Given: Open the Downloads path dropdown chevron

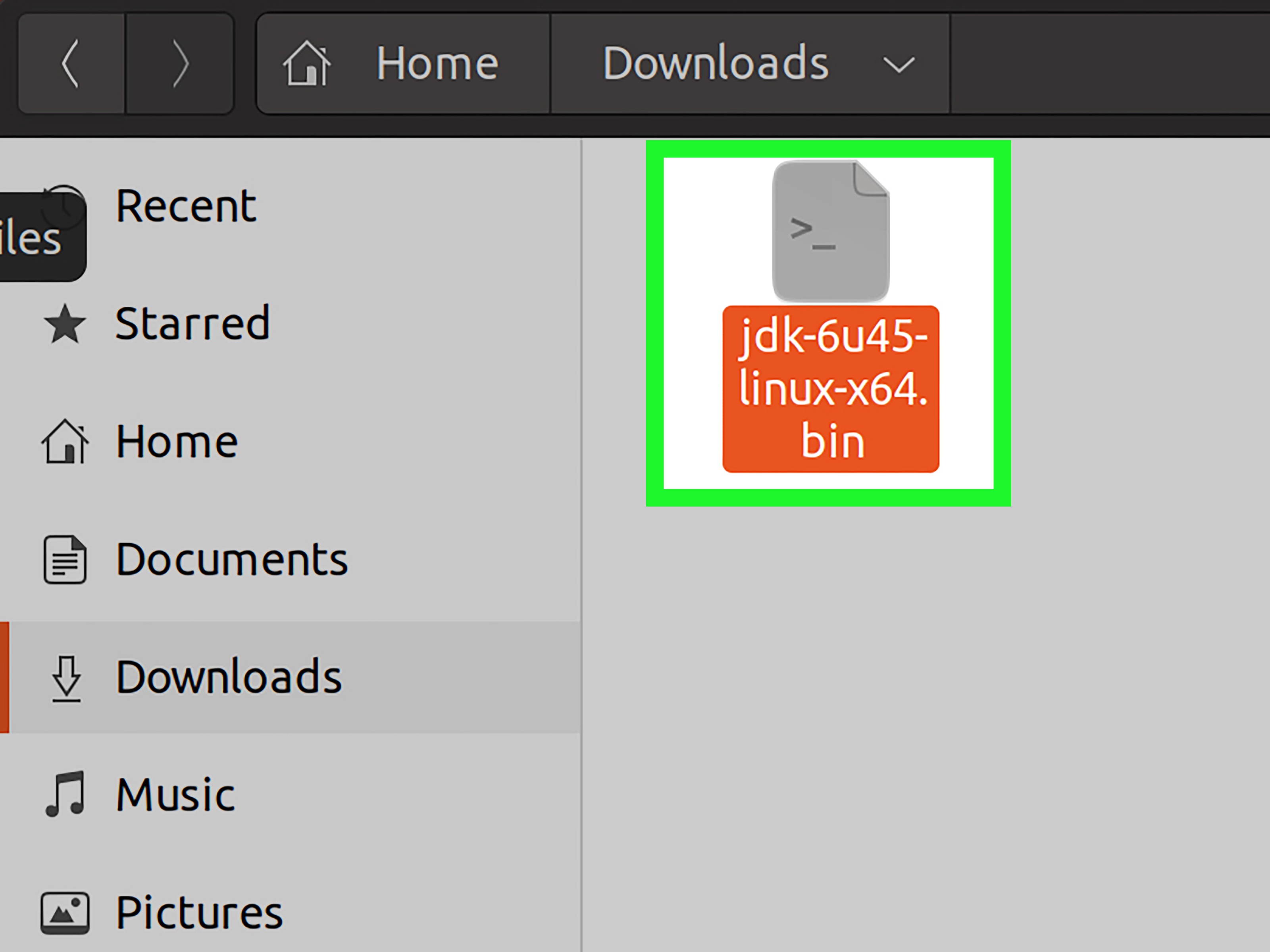Looking at the screenshot, I should pyautogui.click(x=899, y=65).
